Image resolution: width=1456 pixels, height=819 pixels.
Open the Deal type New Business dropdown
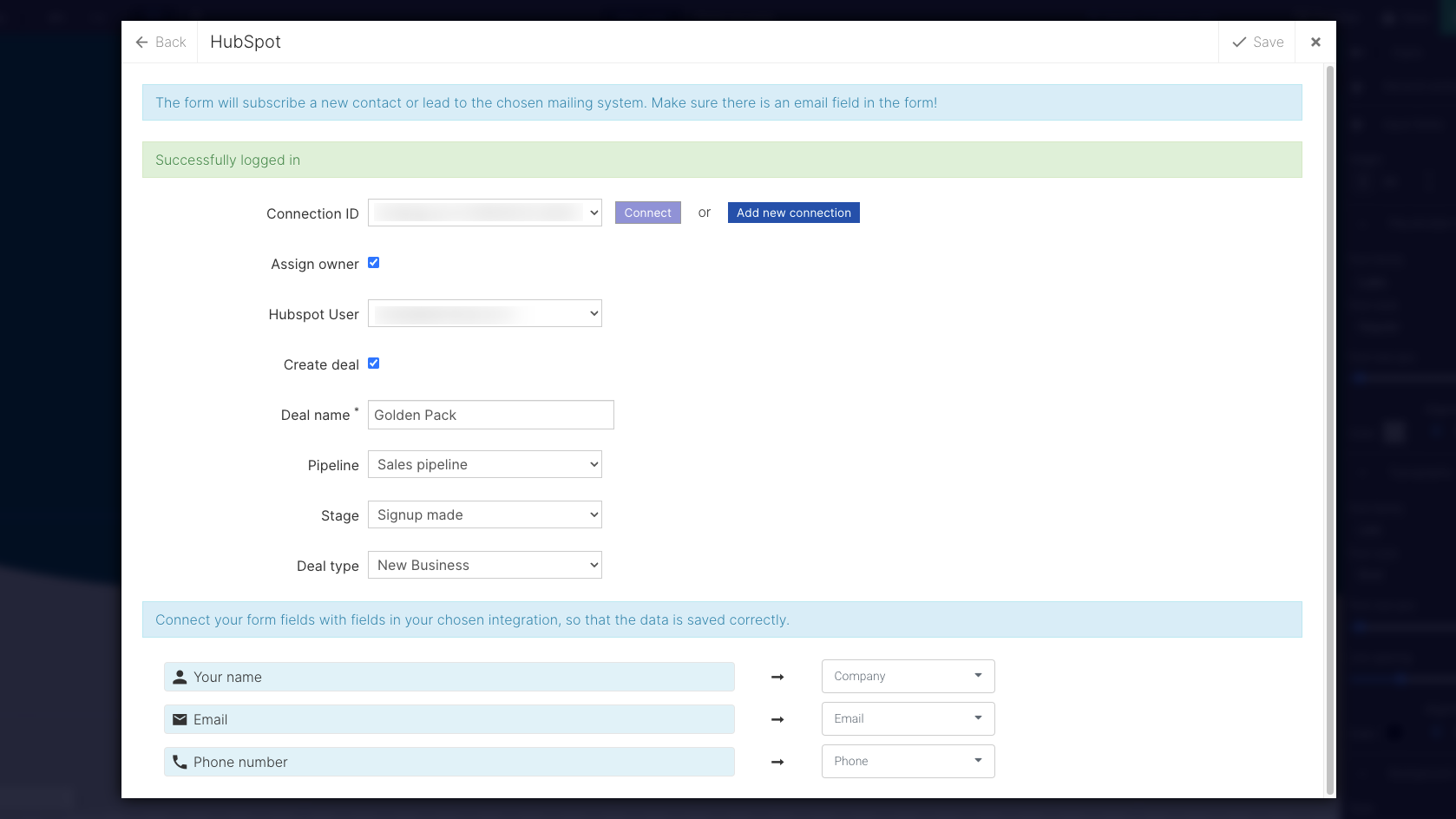click(x=484, y=566)
